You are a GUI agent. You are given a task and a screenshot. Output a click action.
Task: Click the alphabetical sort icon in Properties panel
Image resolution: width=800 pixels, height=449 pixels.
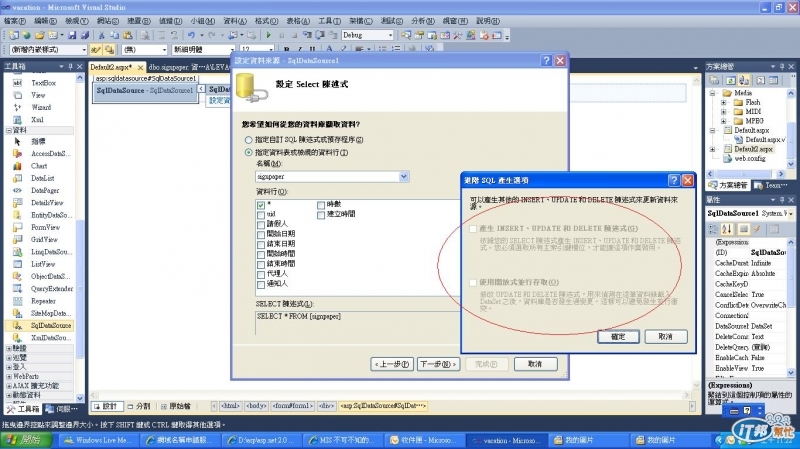coord(727,229)
